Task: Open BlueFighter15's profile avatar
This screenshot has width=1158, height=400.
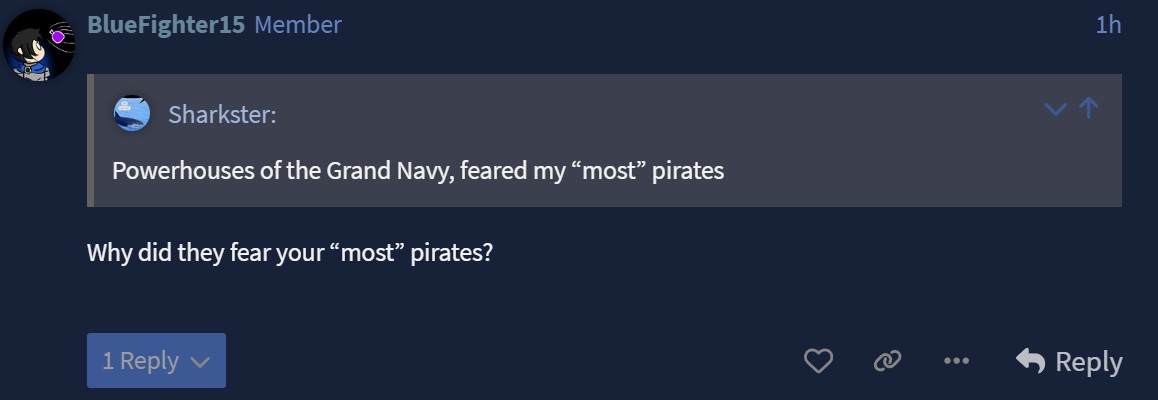Action: pos(40,45)
